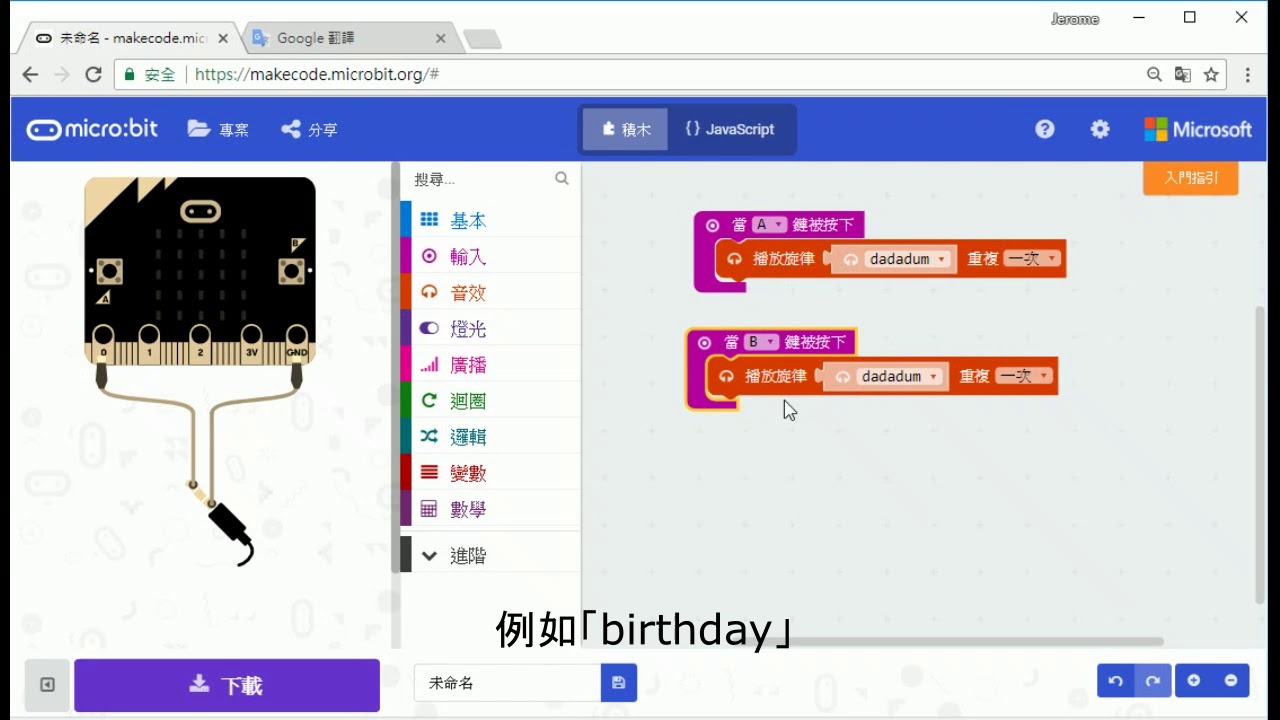Click the project name field 未命名

tap(507, 683)
